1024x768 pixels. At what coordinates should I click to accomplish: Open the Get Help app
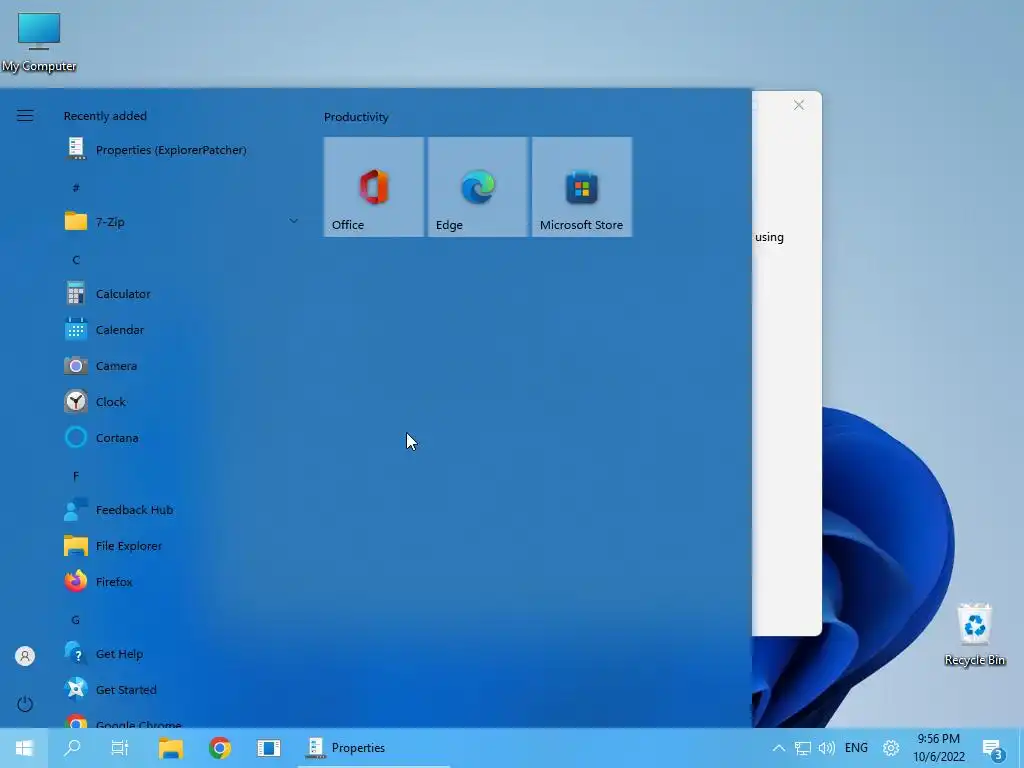click(181, 654)
